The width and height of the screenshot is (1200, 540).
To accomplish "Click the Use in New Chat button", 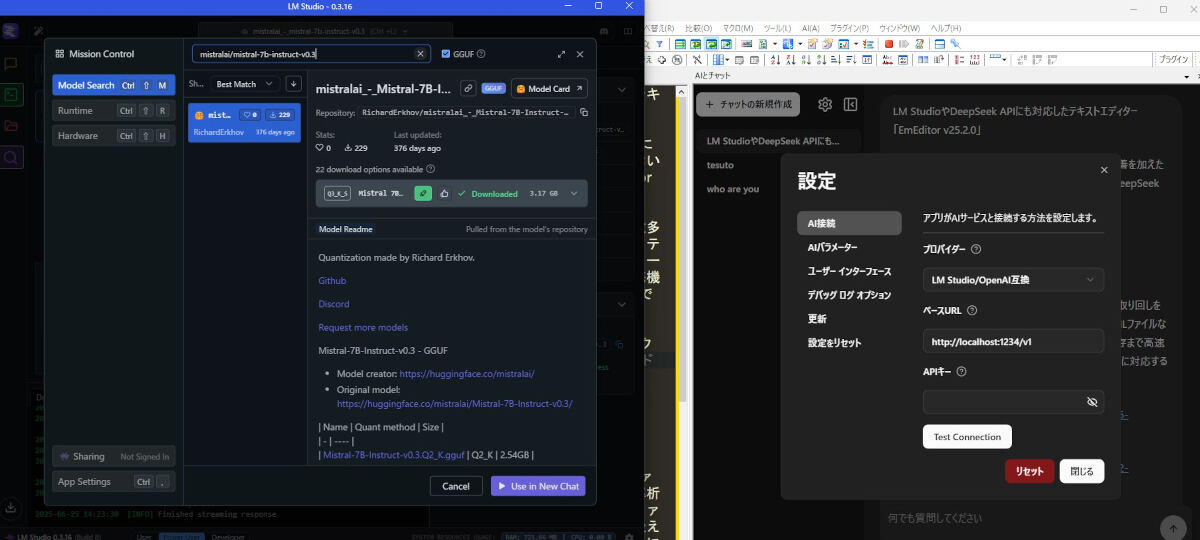I will pos(538,486).
